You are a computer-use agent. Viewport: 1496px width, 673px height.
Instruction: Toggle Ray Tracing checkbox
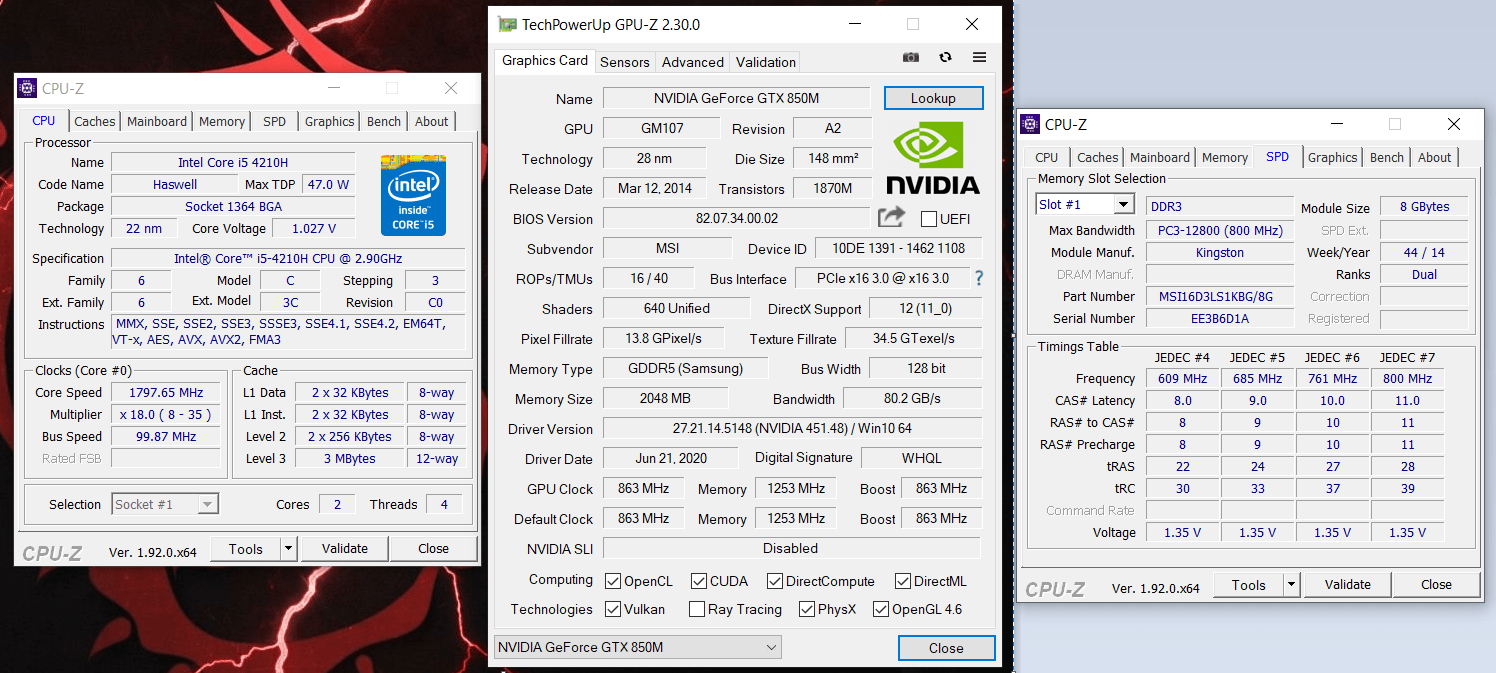(697, 609)
